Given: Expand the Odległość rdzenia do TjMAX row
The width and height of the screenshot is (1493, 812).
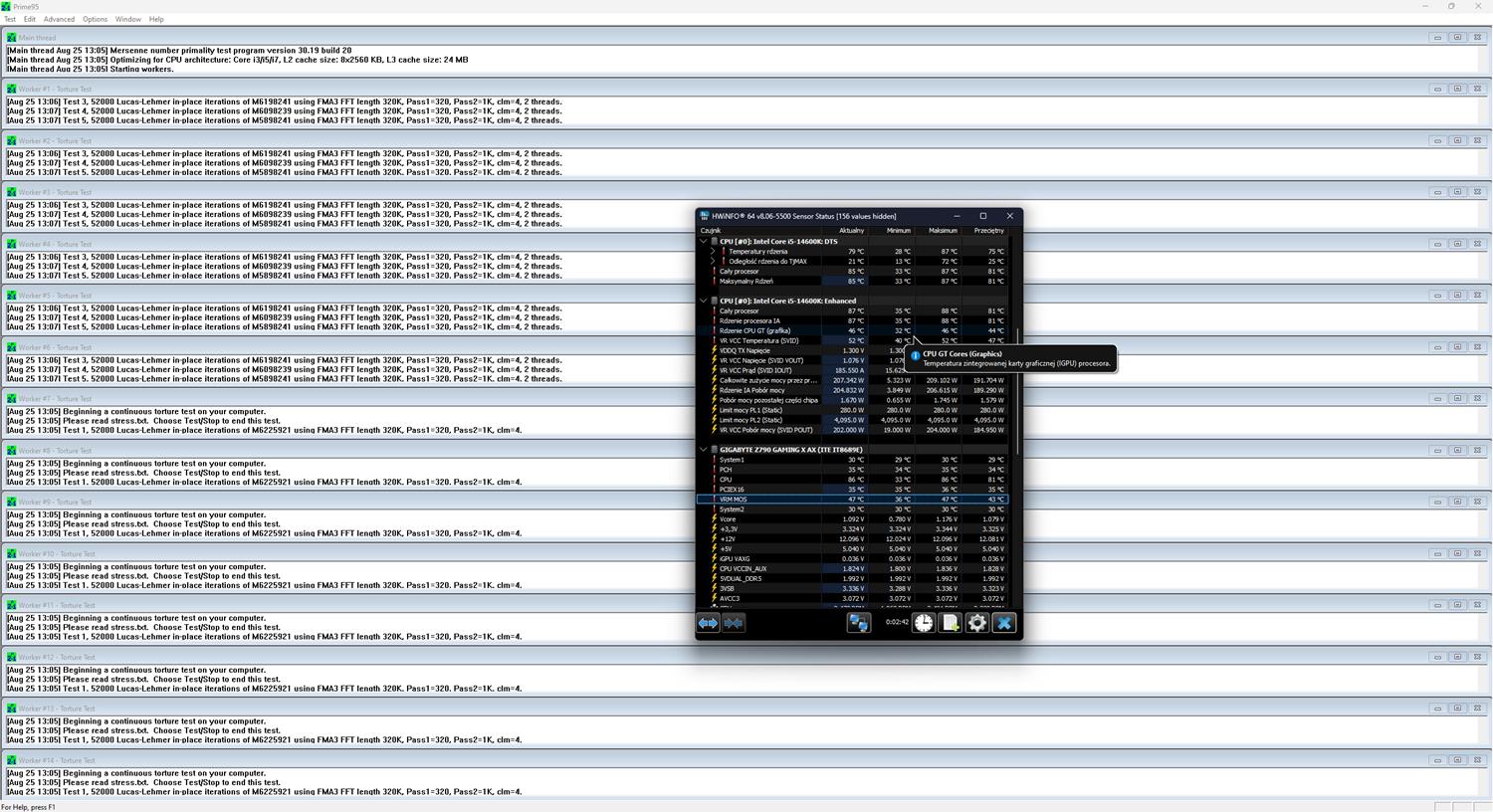Looking at the screenshot, I should click(713, 262).
